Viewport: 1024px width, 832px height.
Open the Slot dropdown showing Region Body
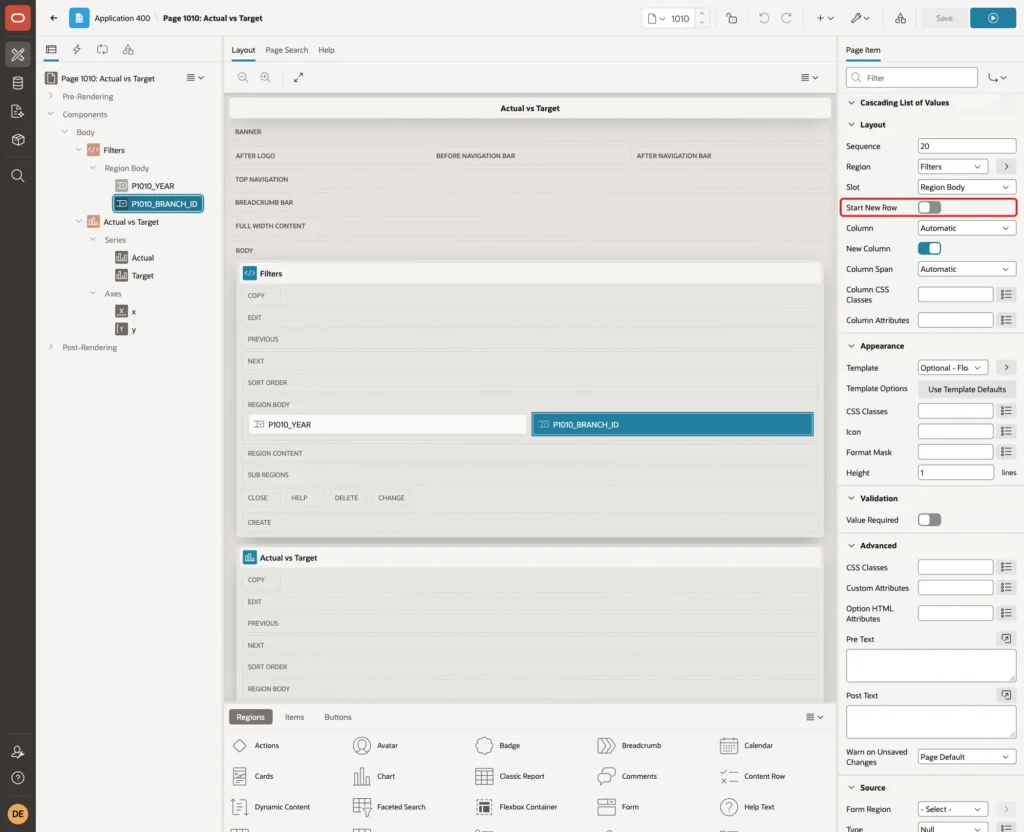click(x=967, y=187)
